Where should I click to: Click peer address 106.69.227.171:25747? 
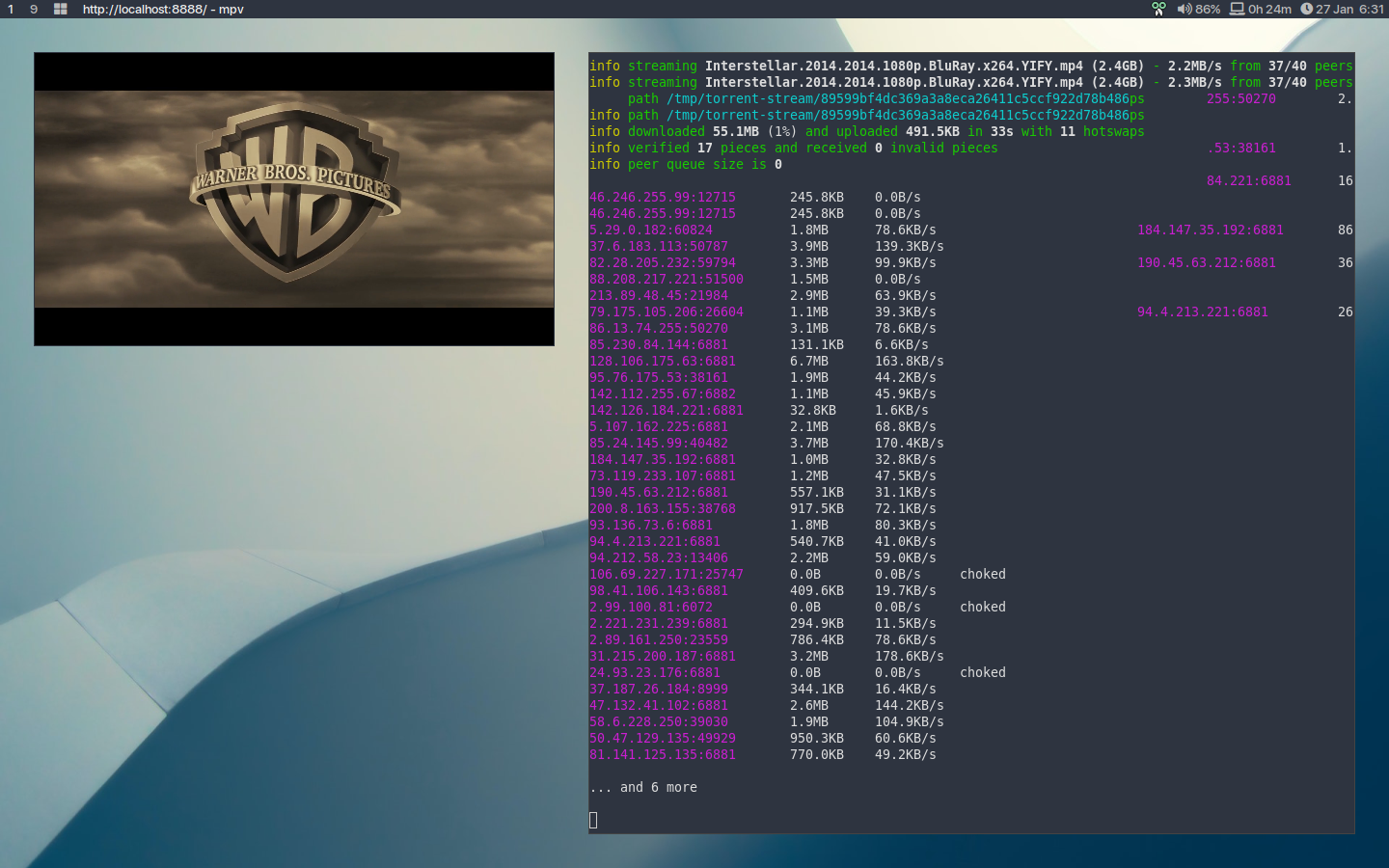667,574
